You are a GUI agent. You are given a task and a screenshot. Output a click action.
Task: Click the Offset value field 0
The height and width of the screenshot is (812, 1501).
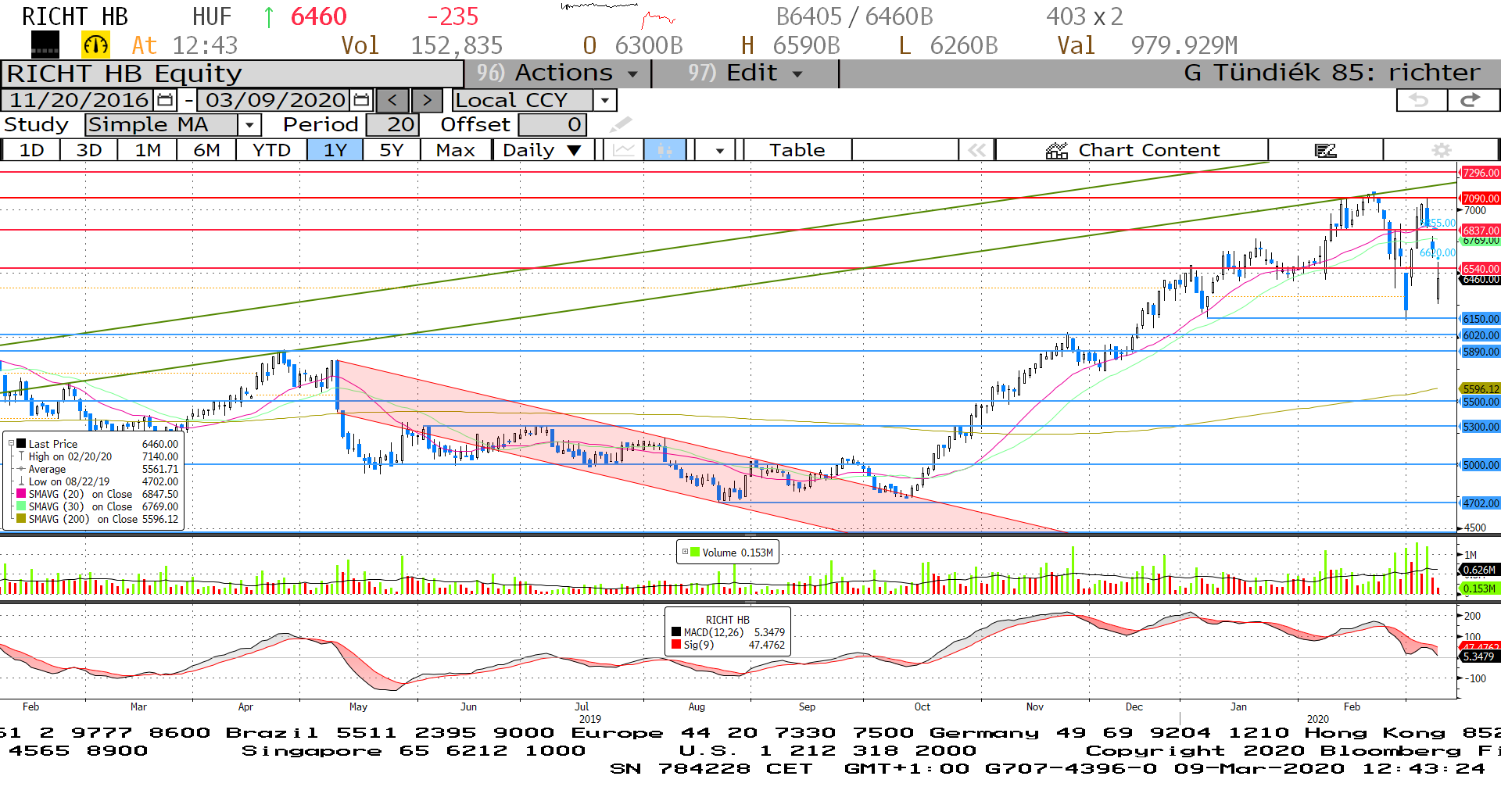click(x=552, y=124)
